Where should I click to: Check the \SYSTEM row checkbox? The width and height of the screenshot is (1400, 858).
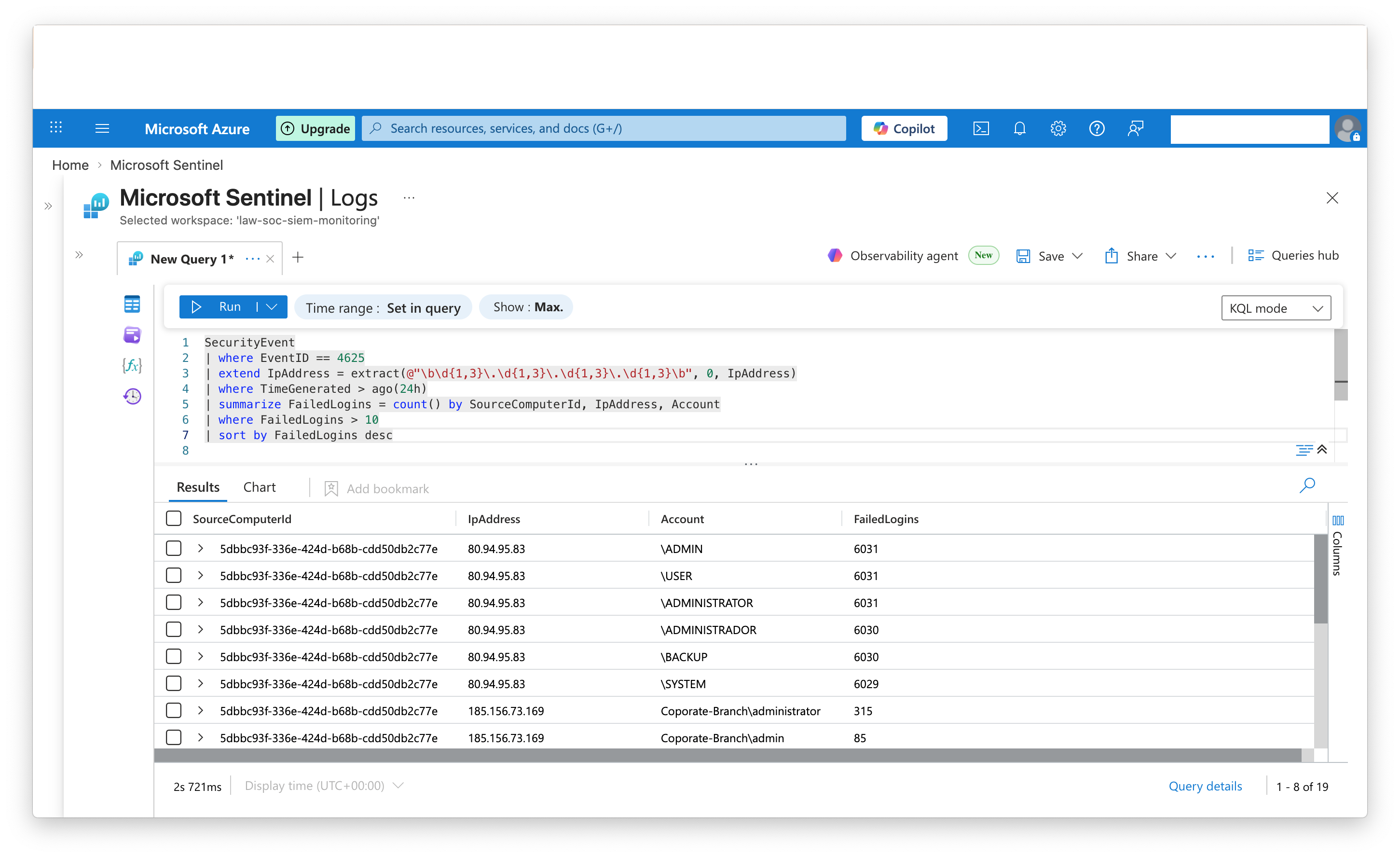(x=173, y=684)
